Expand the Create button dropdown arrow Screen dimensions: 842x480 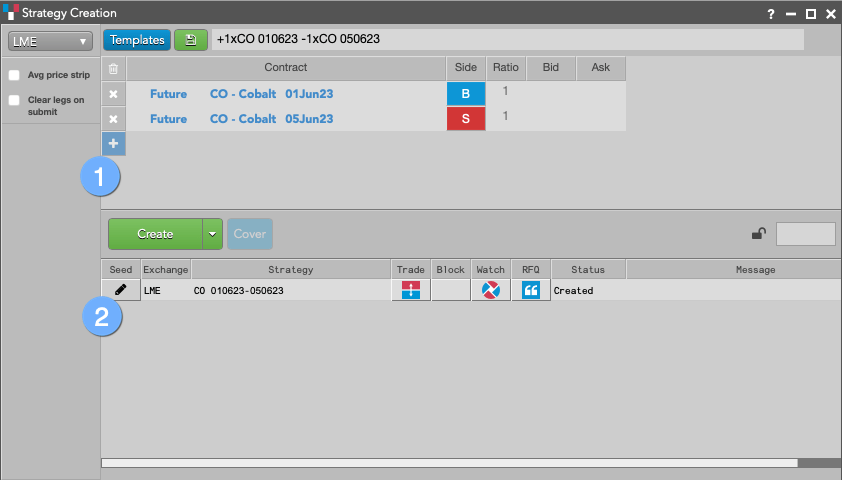tap(213, 234)
